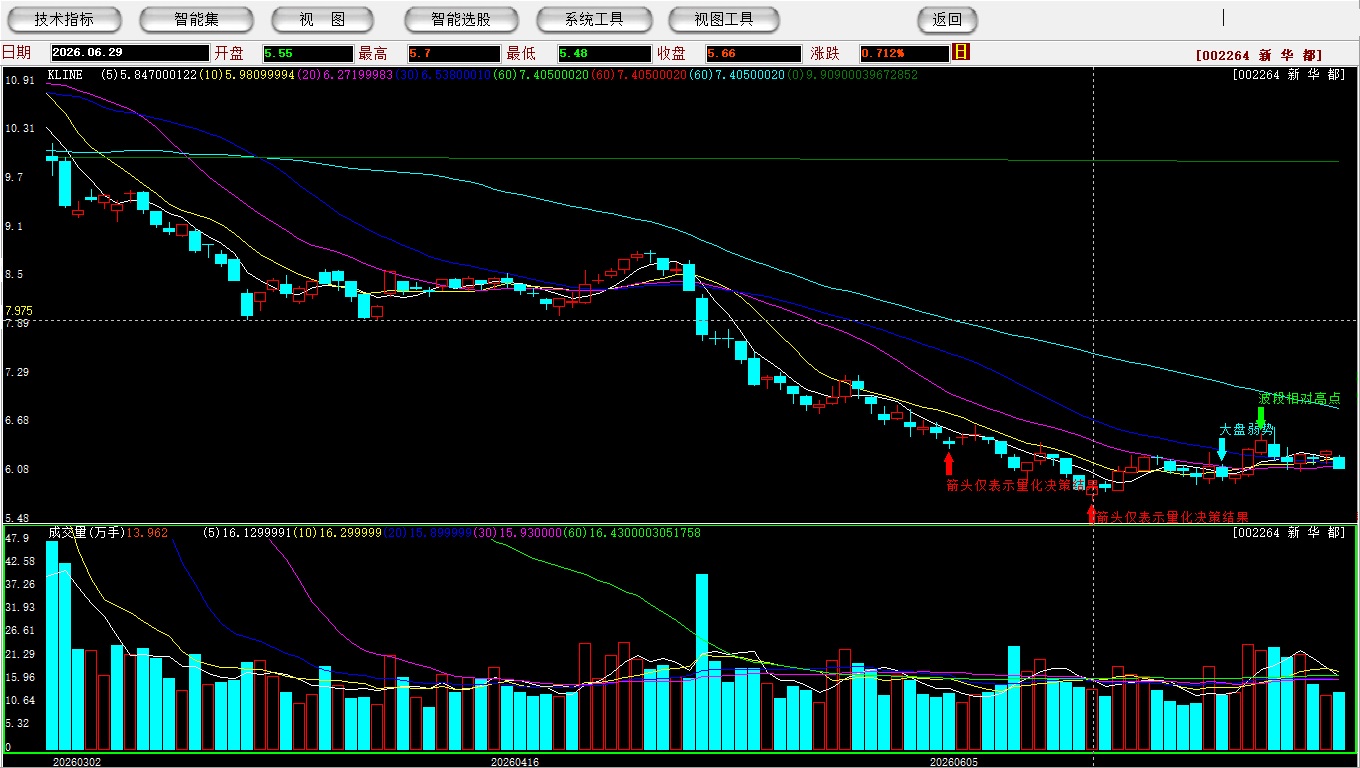Screen dimensions: 1360x768
Task: Click the 最高 value field 5.7
Action: tap(452, 53)
